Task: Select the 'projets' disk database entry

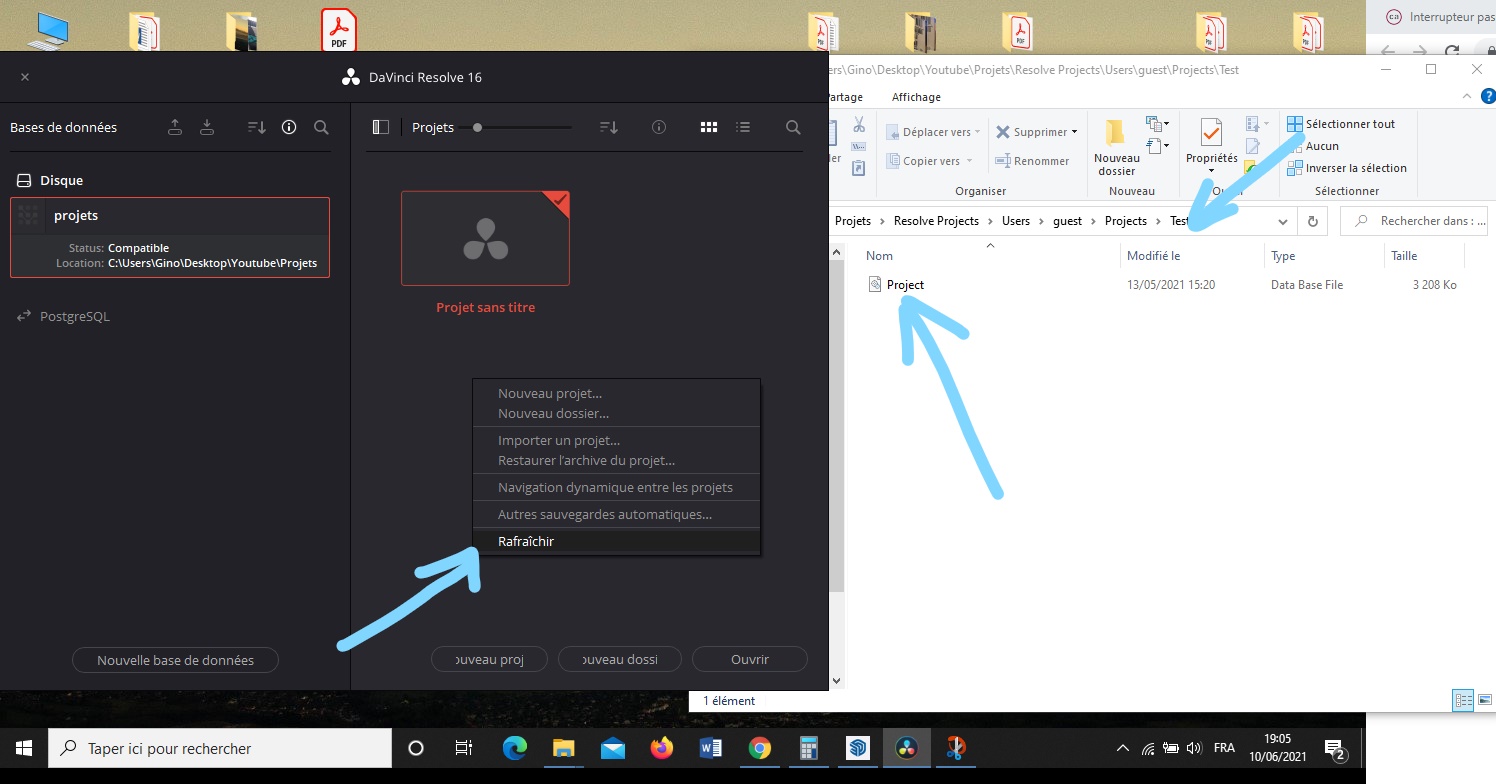Action: [170, 237]
